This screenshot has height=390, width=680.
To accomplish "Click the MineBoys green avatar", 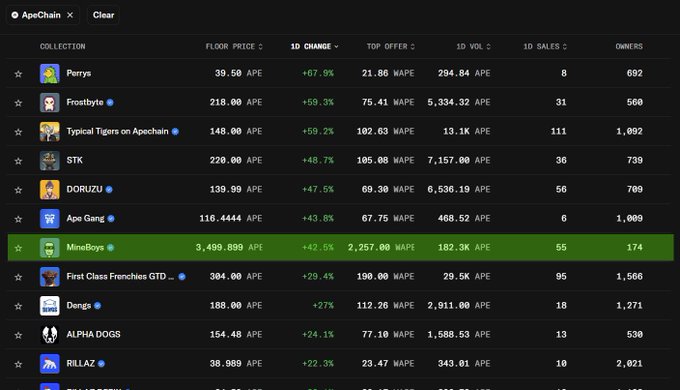I will [49, 248].
